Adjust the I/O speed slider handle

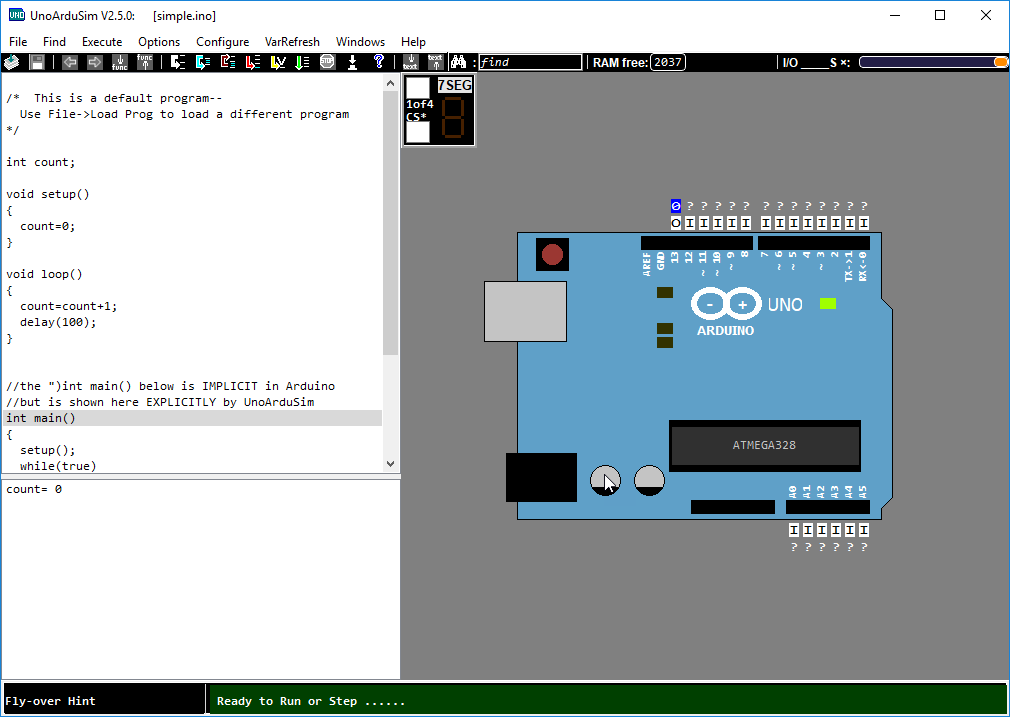pyautogui.click(x=1000, y=62)
